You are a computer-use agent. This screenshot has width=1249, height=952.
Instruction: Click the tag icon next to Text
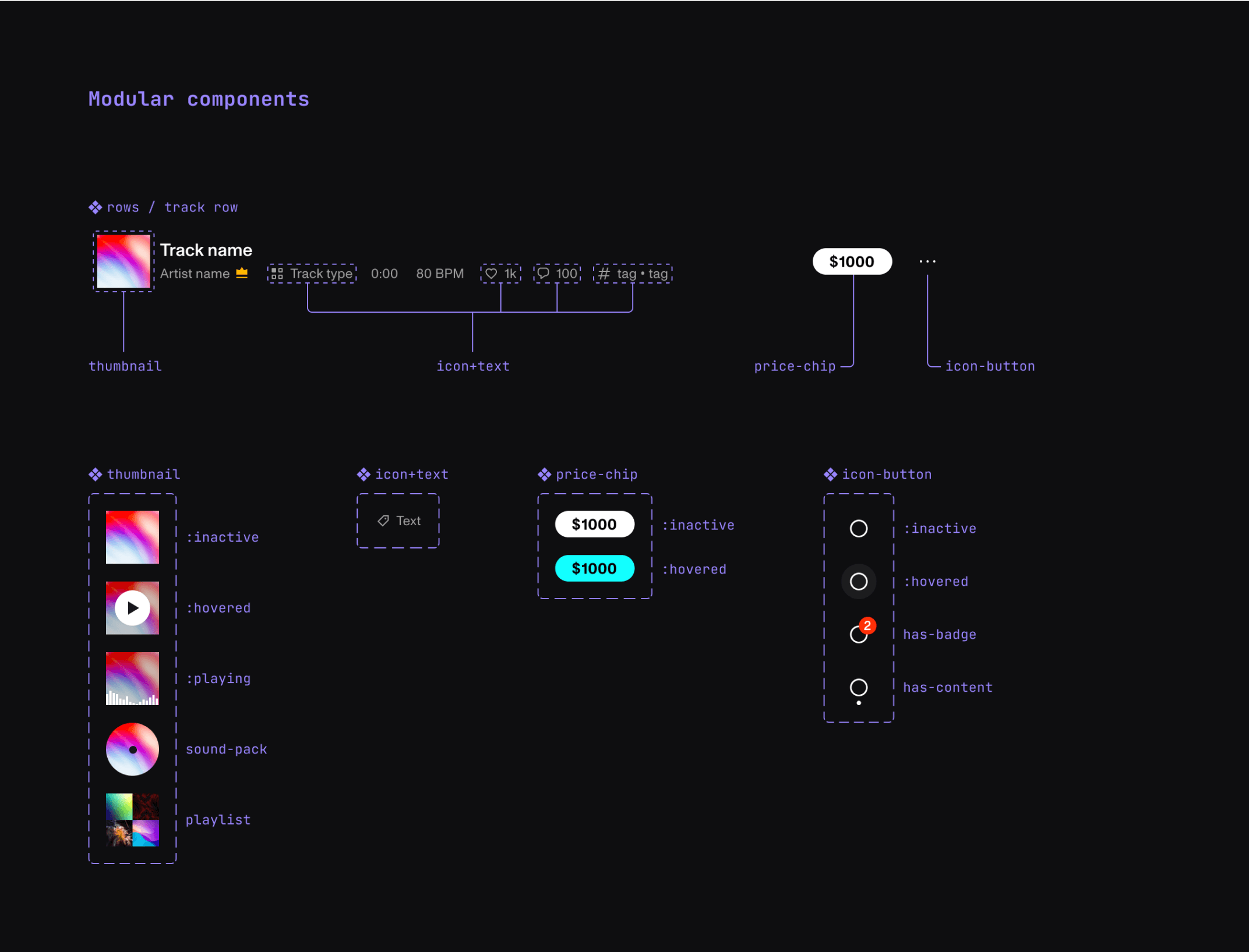(383, 521)
